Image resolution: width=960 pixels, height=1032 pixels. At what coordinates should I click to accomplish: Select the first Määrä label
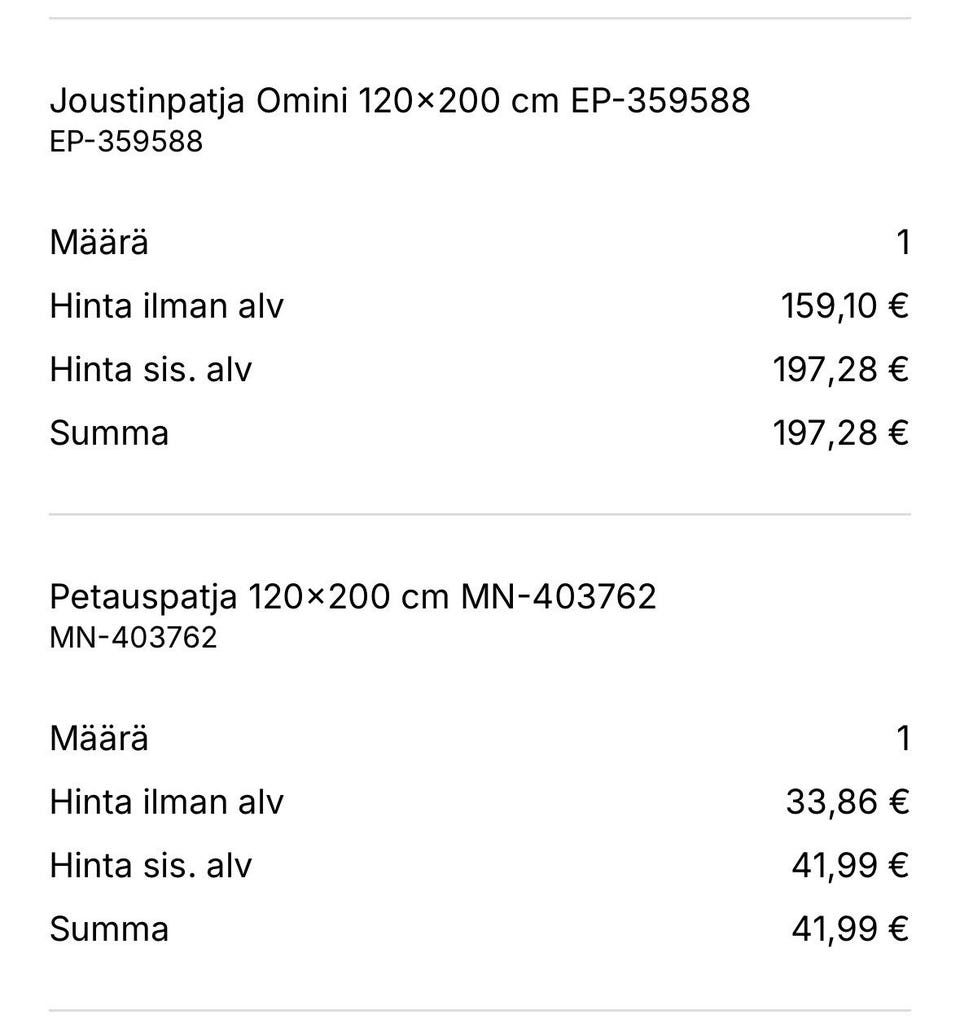pyautogui.click(x=99, y=241)
